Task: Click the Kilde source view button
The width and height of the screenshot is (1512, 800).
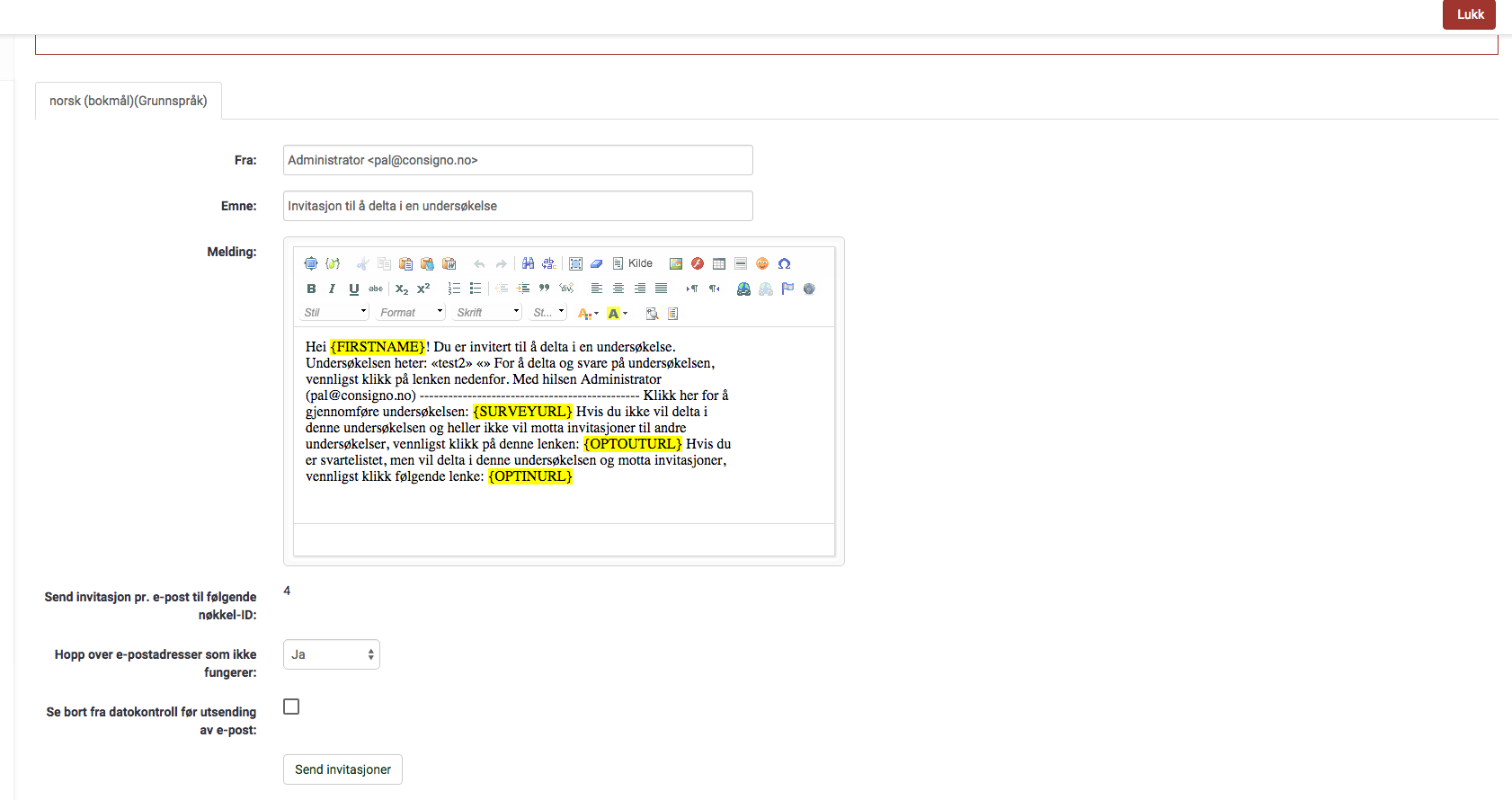Action: [x=633, y=263]
